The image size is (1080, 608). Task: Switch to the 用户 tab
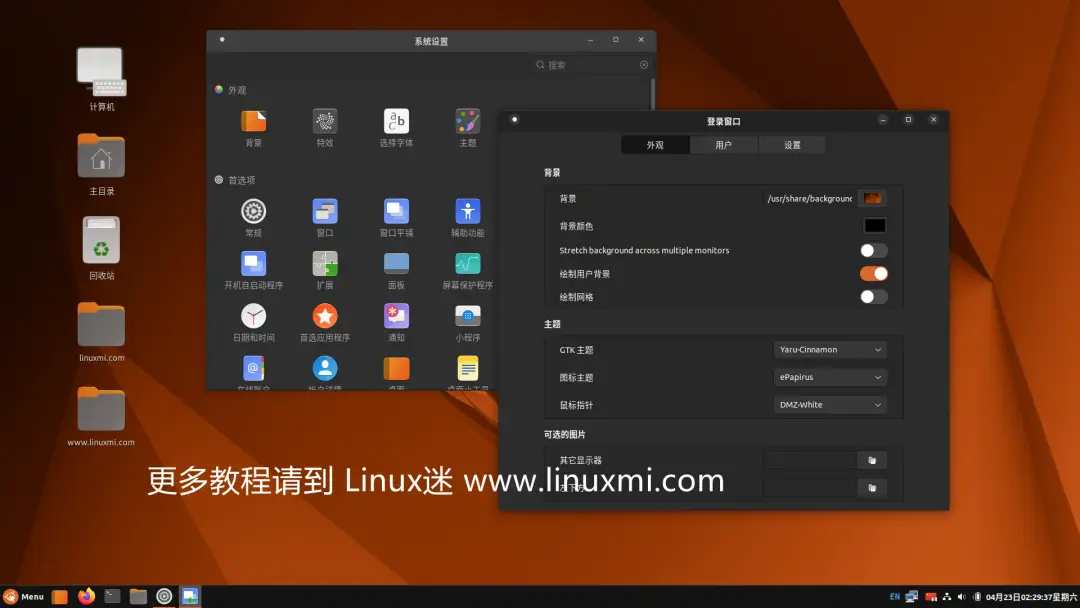pos(724,144)
